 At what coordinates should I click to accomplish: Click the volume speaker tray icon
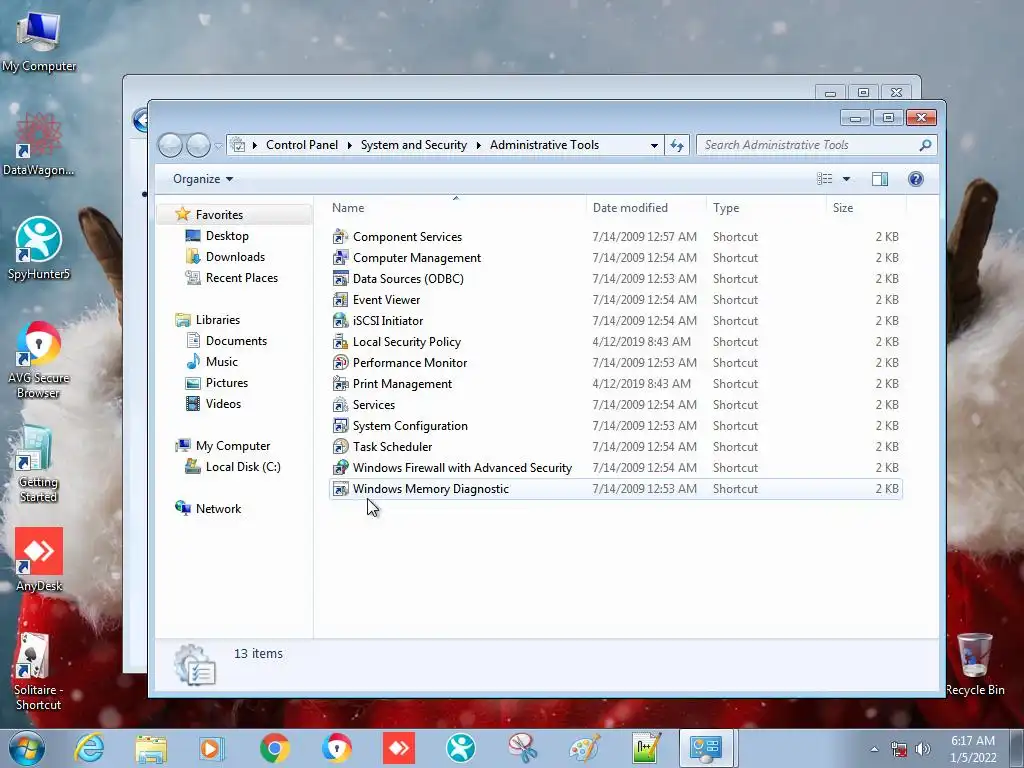click(x=923, y=749)
